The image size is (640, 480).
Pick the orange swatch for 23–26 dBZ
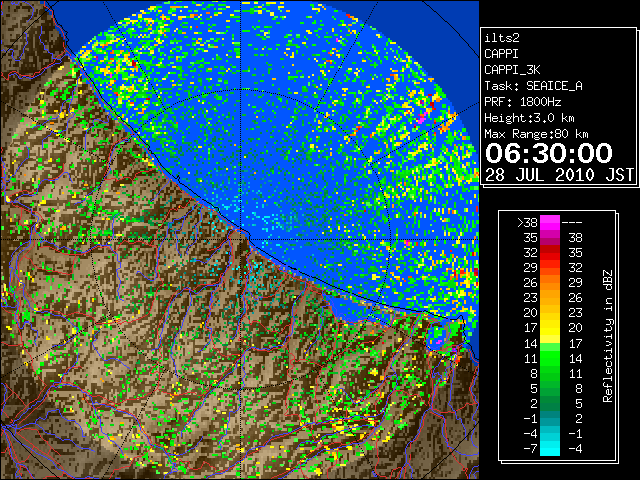[x=550, y=298]
